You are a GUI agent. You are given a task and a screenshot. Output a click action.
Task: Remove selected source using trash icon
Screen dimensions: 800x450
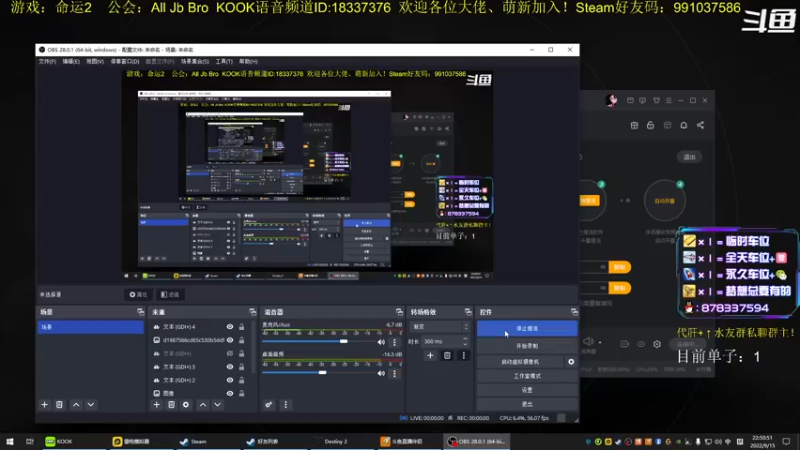point(171,405)
